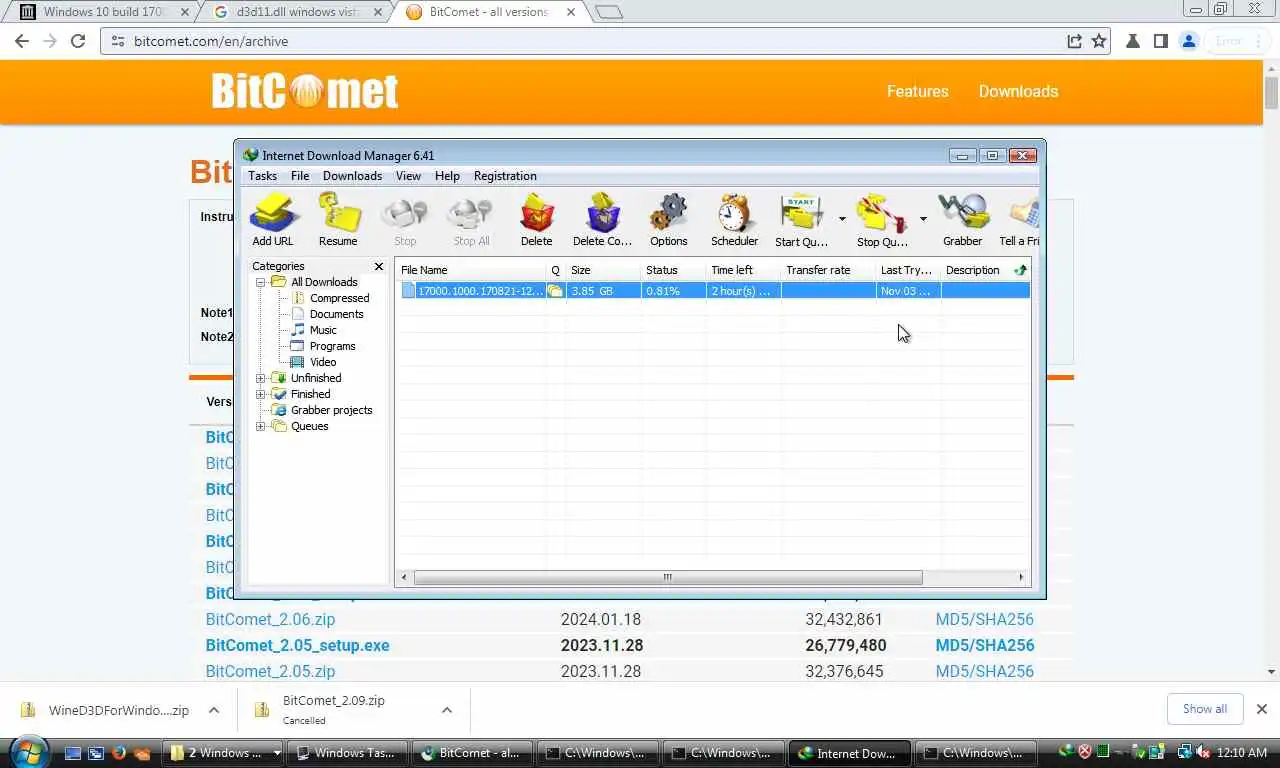Open new browser tab
The image size is (1280, 768).
tap(608, 12)
